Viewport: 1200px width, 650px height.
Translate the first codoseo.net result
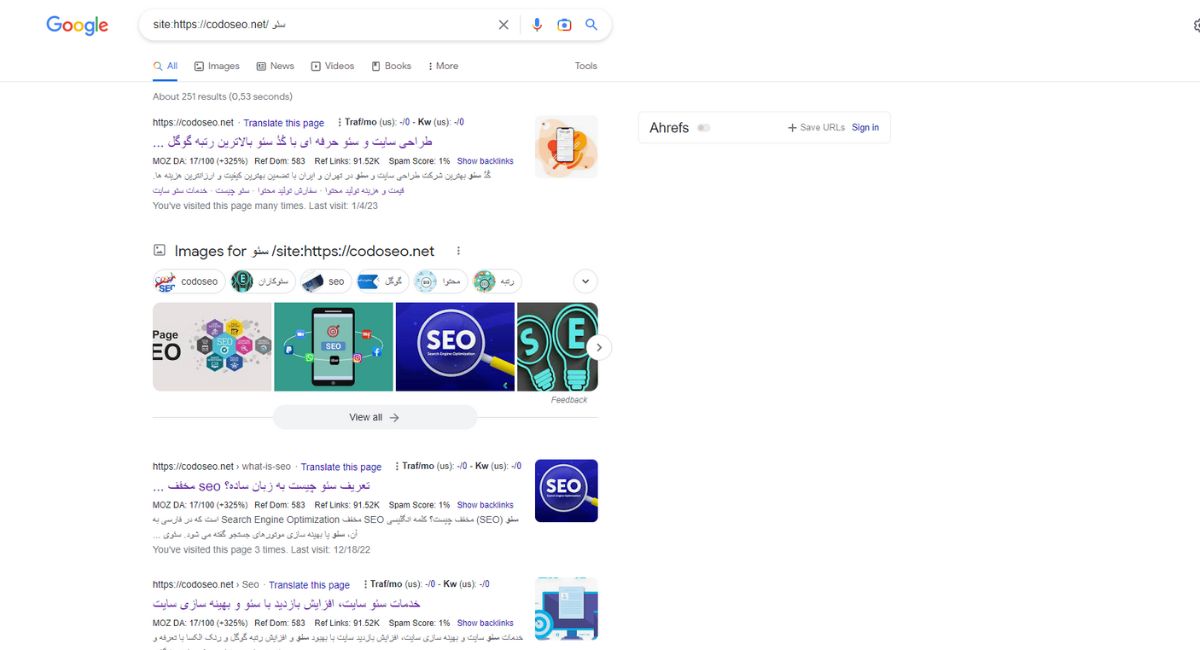(x=284, y=123)
